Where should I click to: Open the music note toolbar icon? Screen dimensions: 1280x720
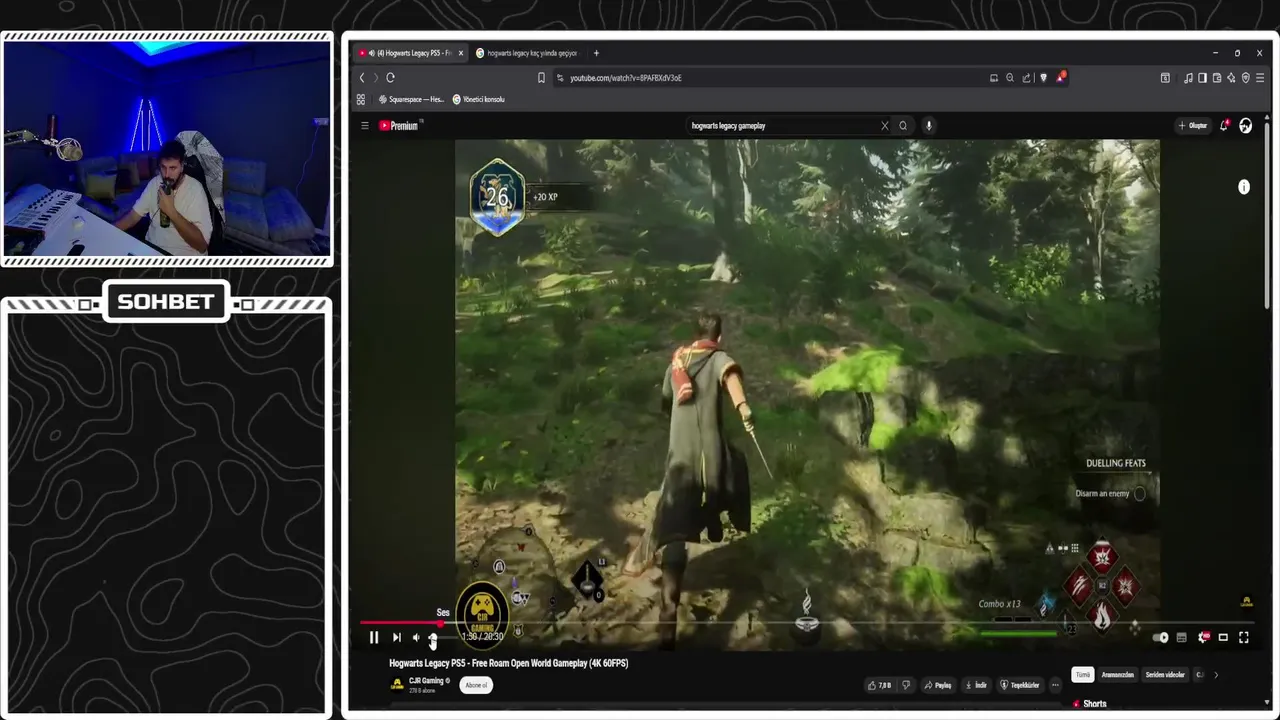click(x=1188, y=77)
